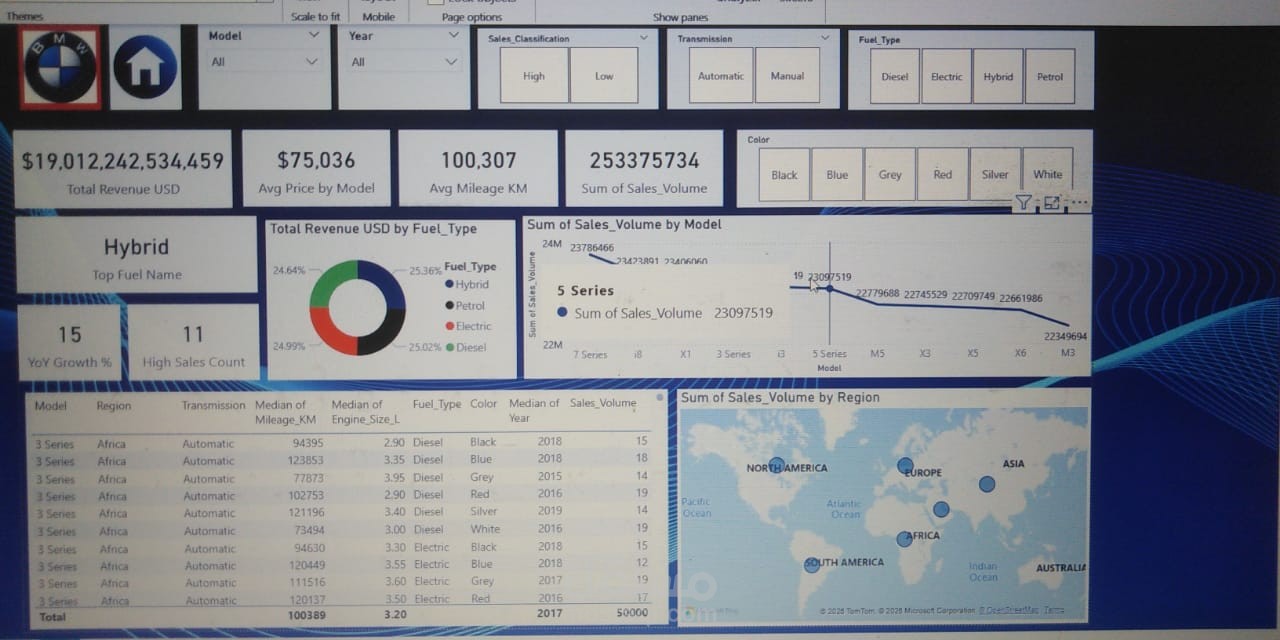Click the Petrol legend marker
This screenshot has height=640, width=1280.
point(449,306)
